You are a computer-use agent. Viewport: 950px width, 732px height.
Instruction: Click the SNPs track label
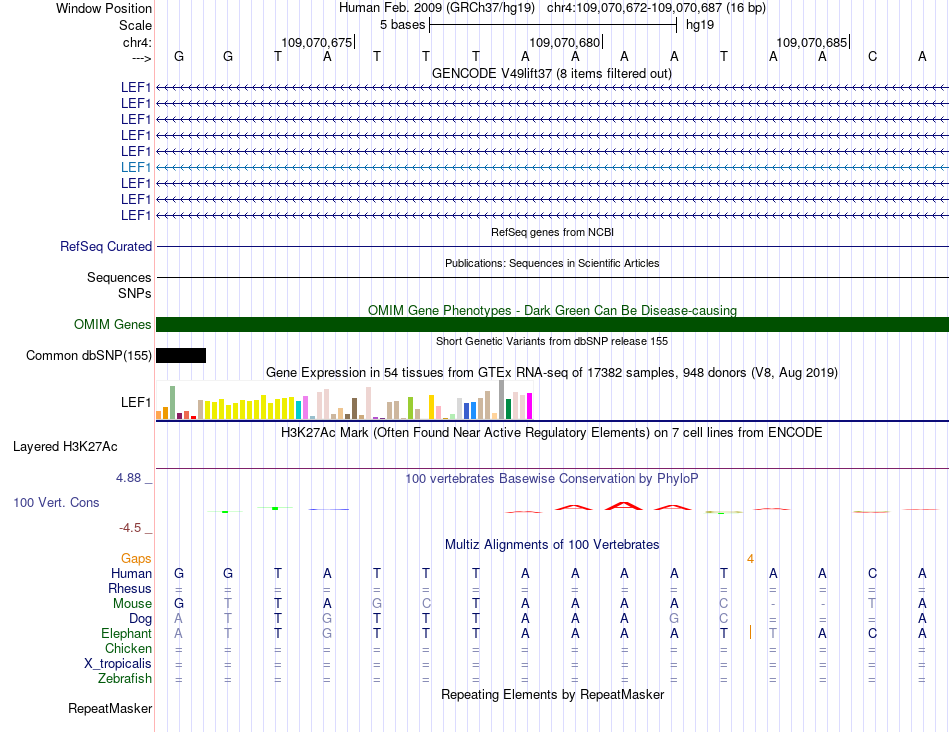point(135,293)
